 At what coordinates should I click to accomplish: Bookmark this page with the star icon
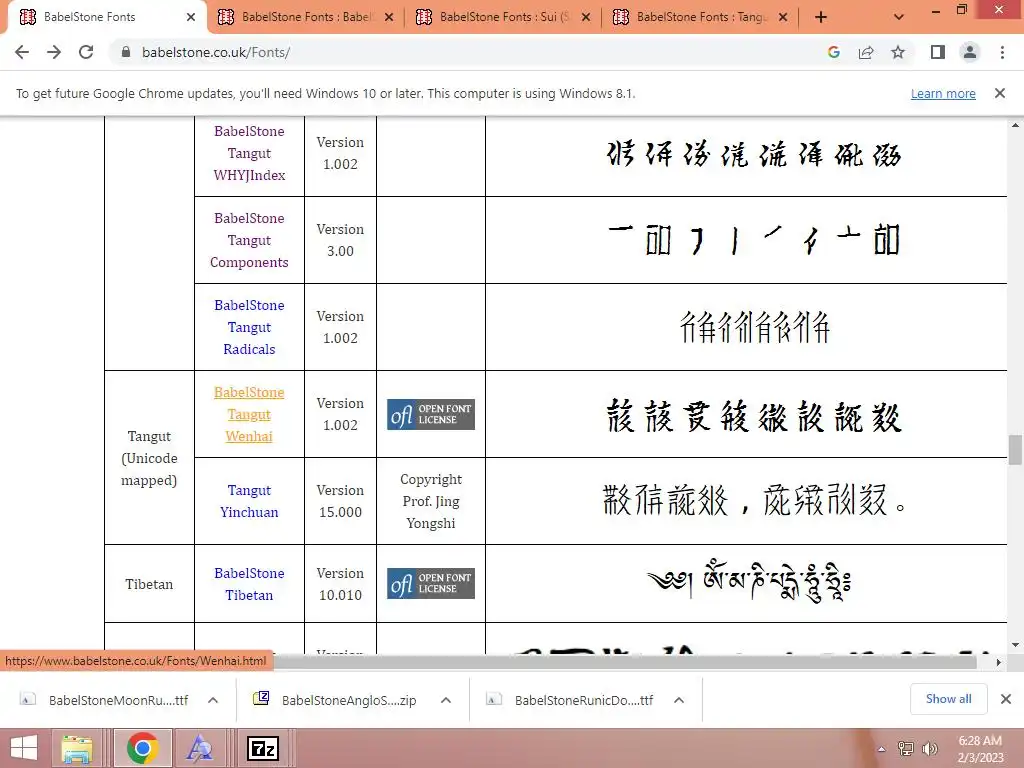898,52
